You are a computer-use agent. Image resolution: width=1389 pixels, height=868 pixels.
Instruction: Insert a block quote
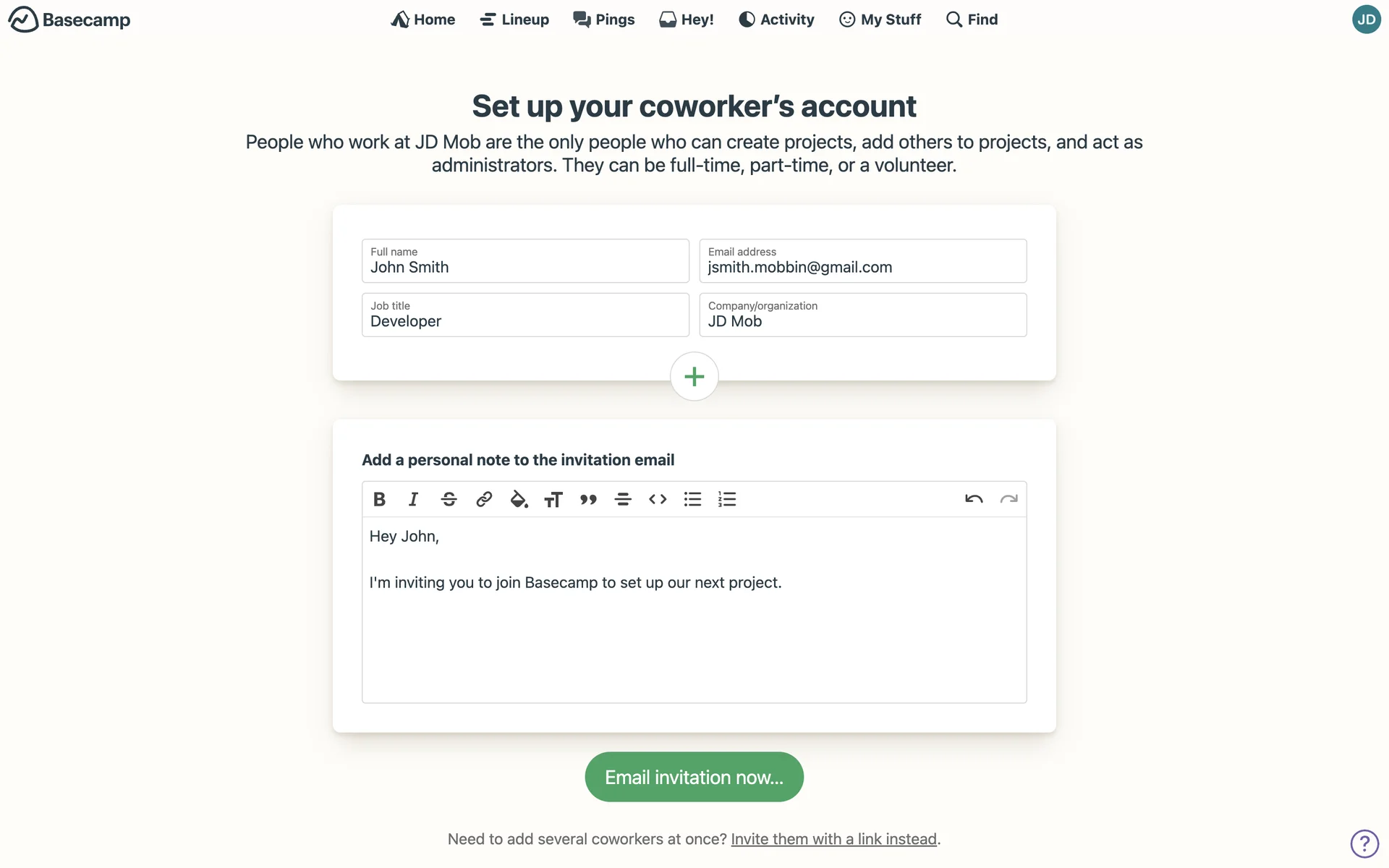588,499
